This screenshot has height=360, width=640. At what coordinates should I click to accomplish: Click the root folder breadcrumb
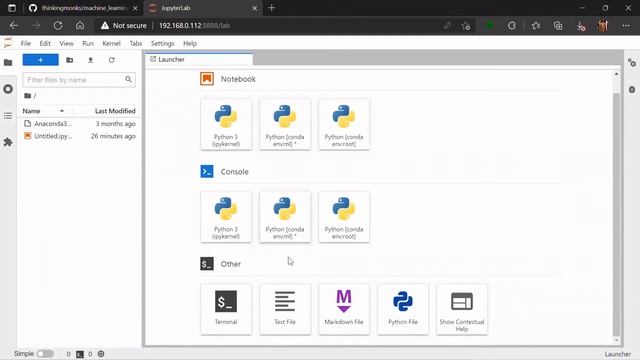(28, 96)
